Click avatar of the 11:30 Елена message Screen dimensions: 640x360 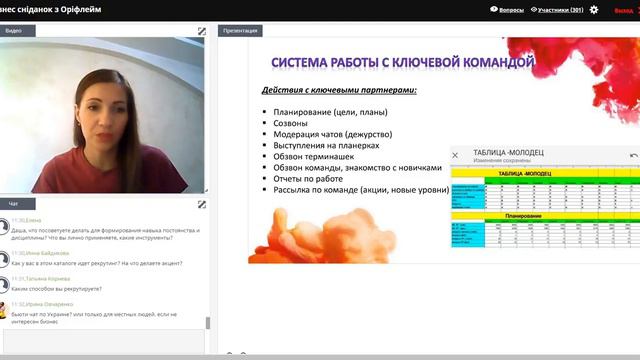[x=4, y=227]
